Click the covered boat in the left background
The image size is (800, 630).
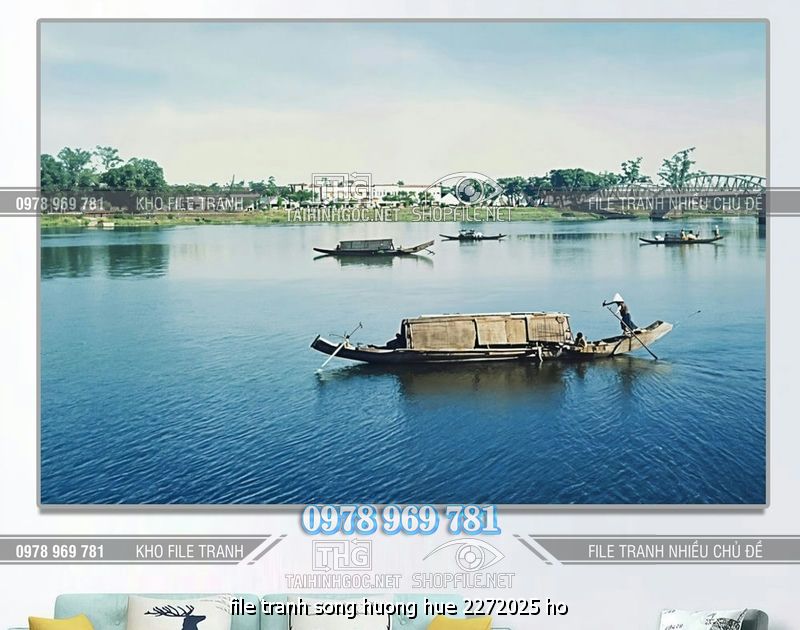372,246
